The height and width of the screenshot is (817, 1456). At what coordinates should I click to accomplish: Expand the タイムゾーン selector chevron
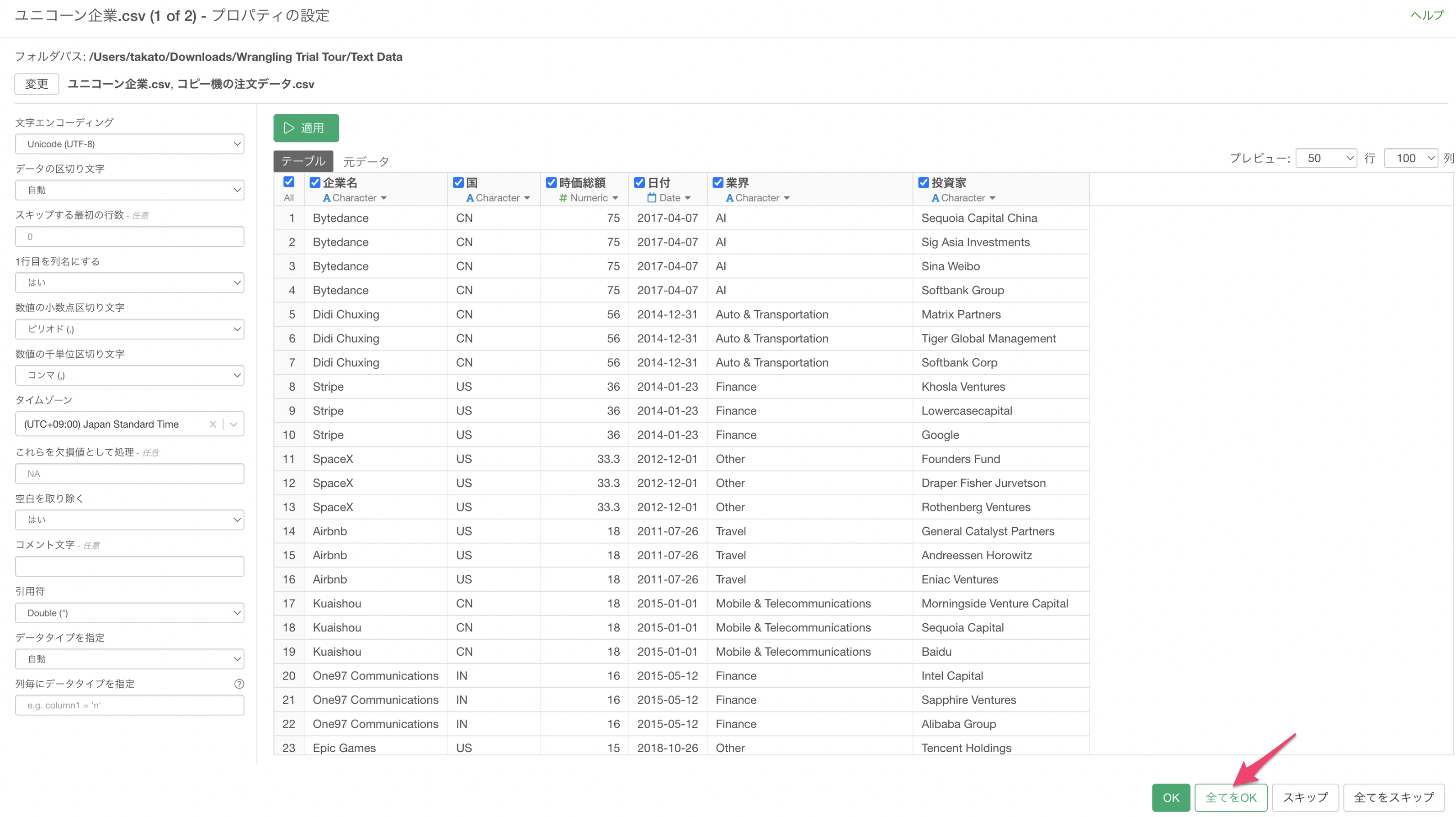pyautogui.click(x=234, y=424)
